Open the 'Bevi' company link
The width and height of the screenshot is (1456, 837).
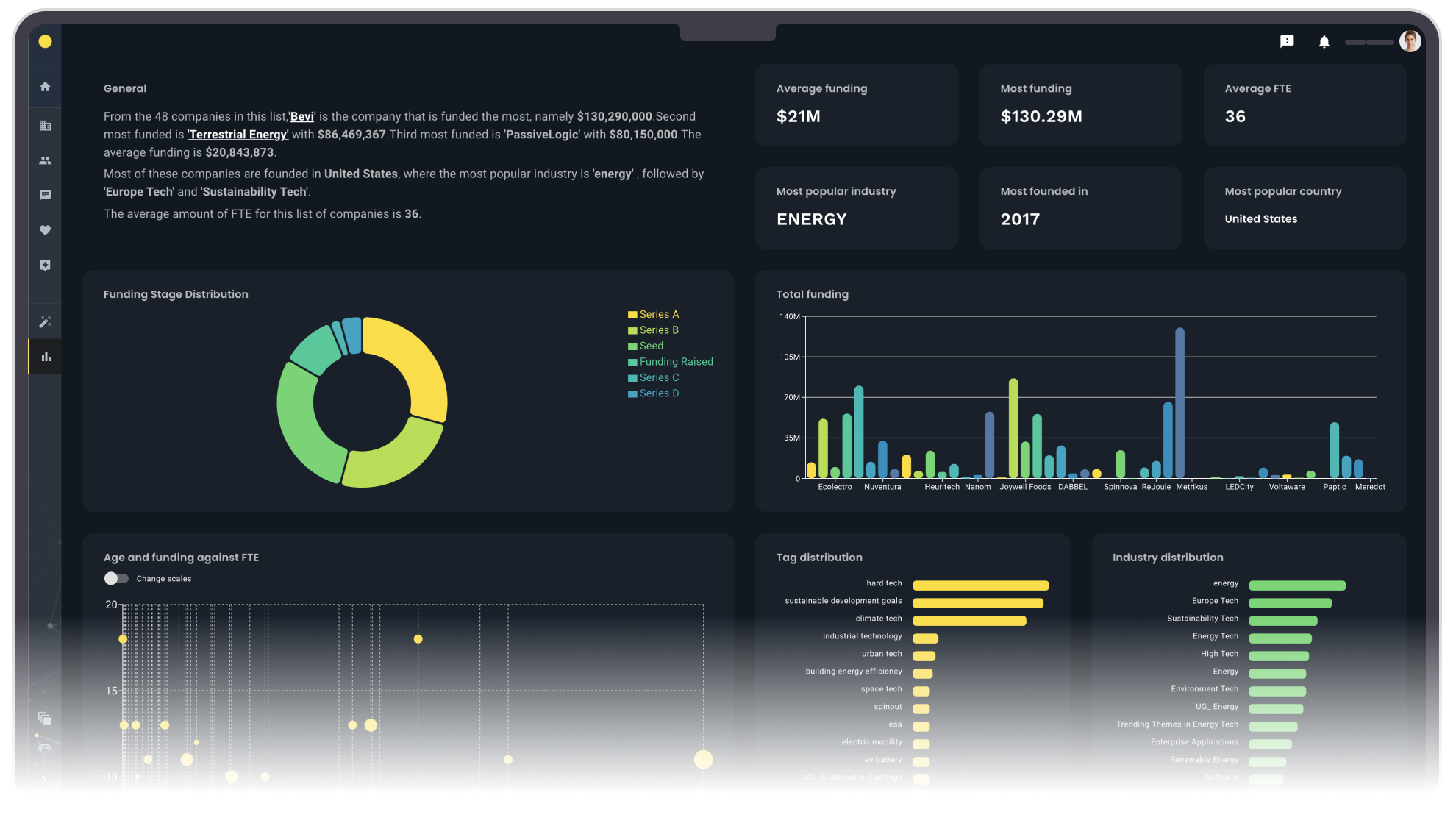click(301, 117)
